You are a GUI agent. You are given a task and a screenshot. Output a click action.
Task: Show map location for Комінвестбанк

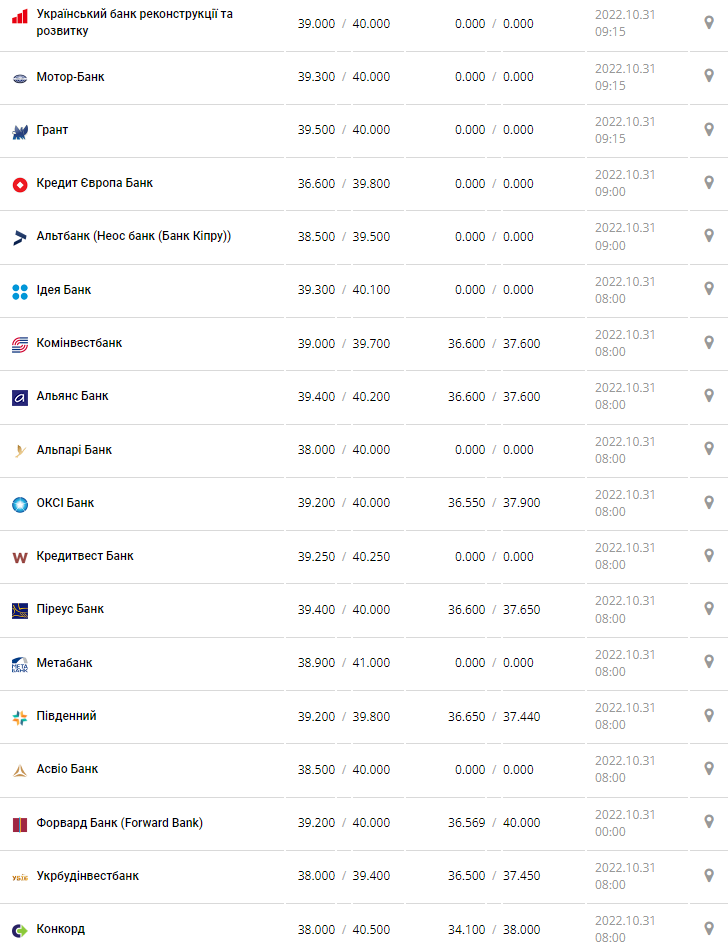click(709, 342)
